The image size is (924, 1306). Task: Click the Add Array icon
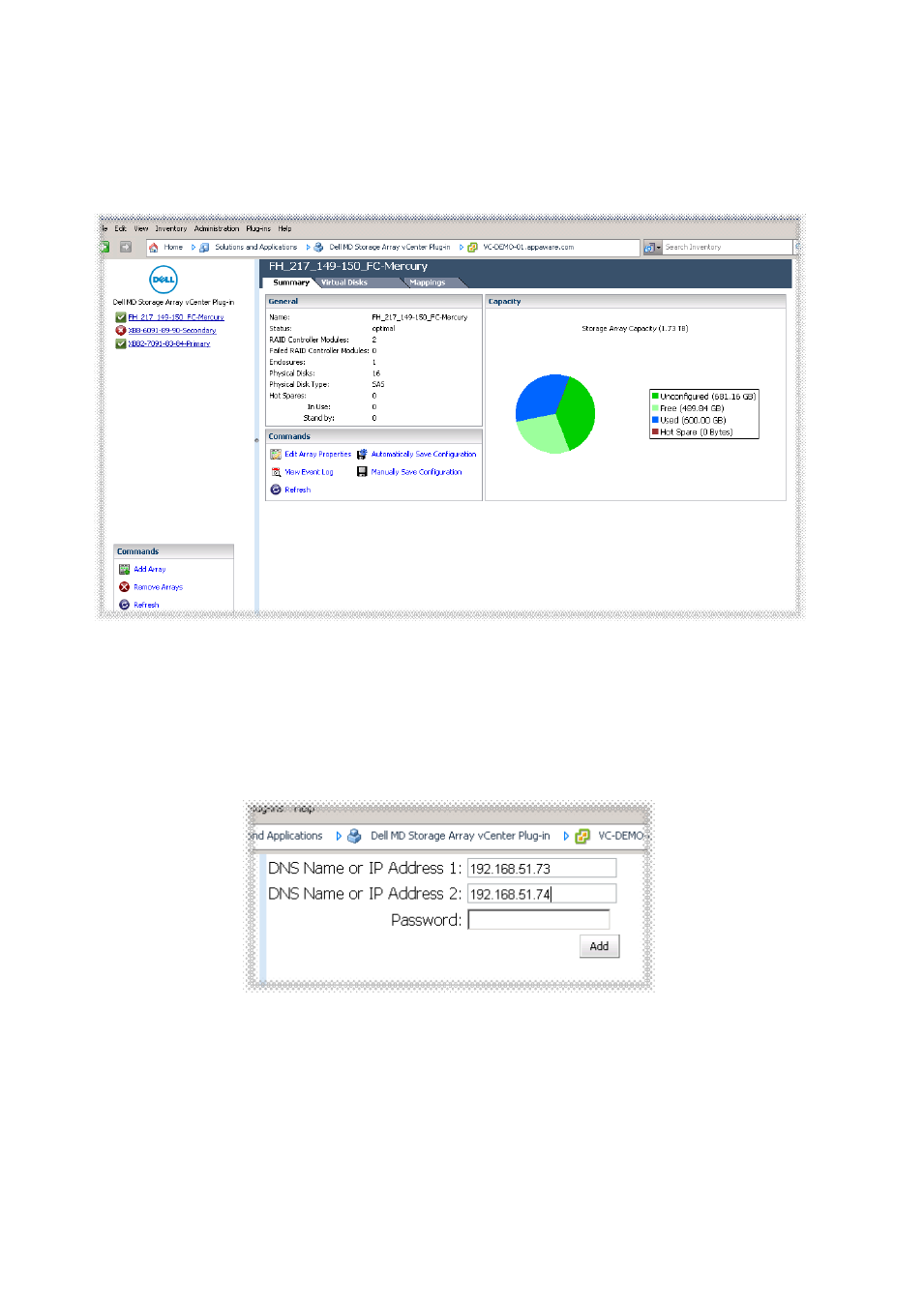[124, 569]
